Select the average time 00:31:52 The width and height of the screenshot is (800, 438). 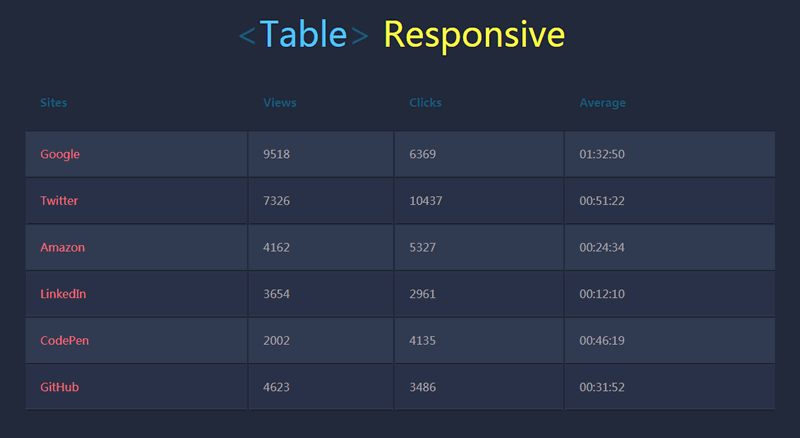[602, 387]
